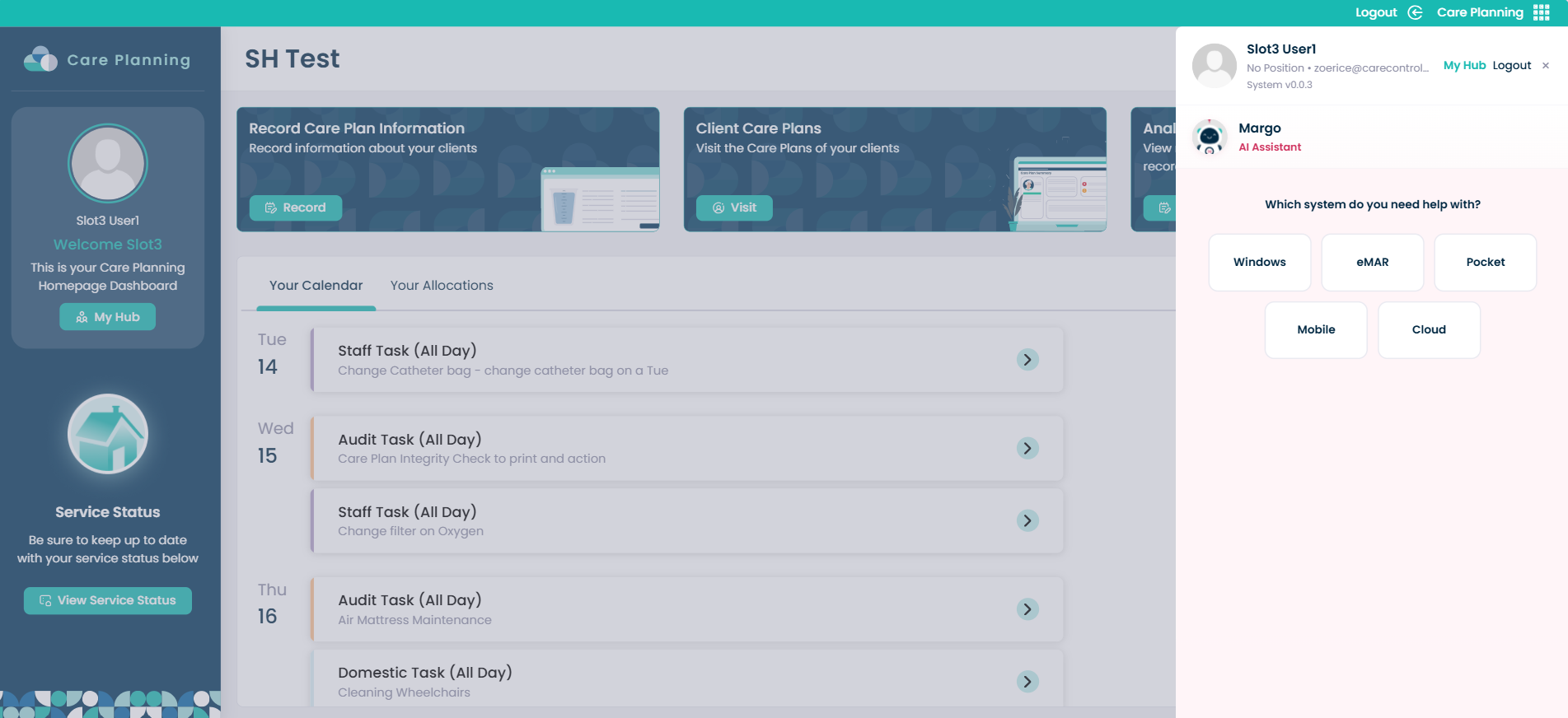The height and width of the screenshot is (718, 1568).
Task: Click the Margo AI Assistant robot avatar
Action: pyautogui.click(x=1209, y=138)
